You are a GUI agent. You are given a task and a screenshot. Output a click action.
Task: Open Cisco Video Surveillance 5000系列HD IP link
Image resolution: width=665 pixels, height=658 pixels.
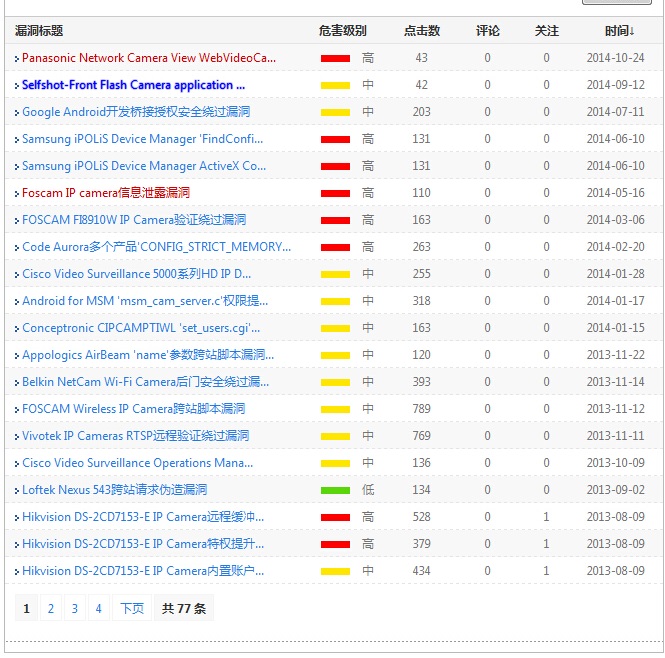point(136,274)
